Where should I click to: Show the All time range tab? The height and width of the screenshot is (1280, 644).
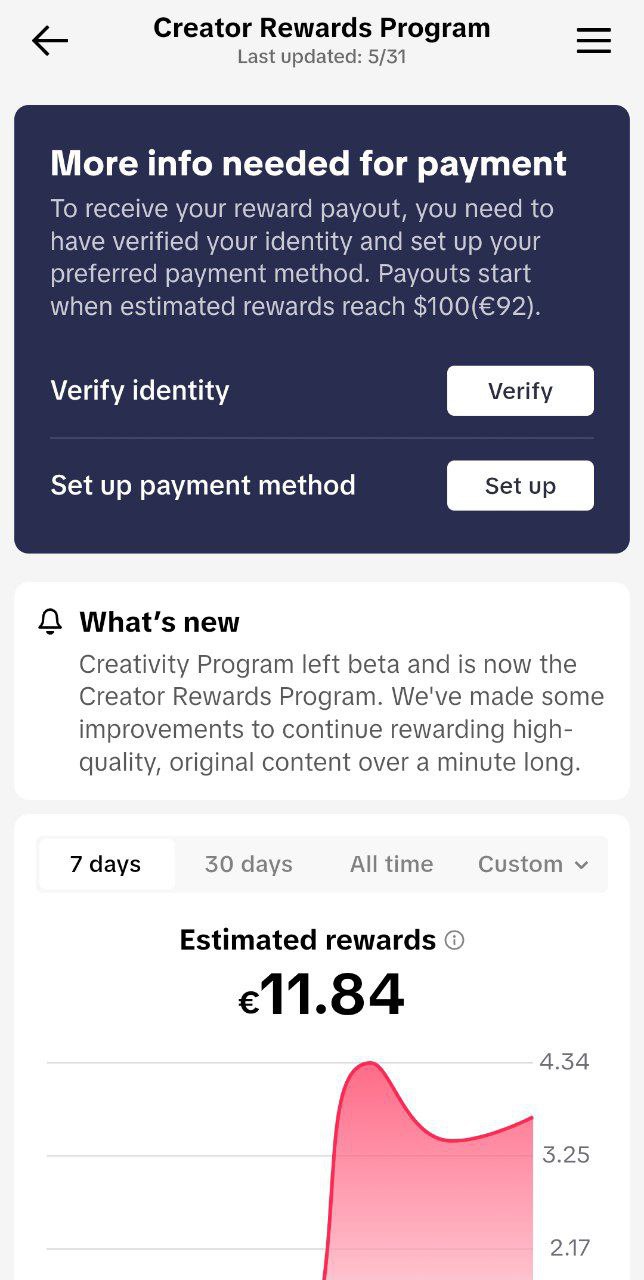392,864
